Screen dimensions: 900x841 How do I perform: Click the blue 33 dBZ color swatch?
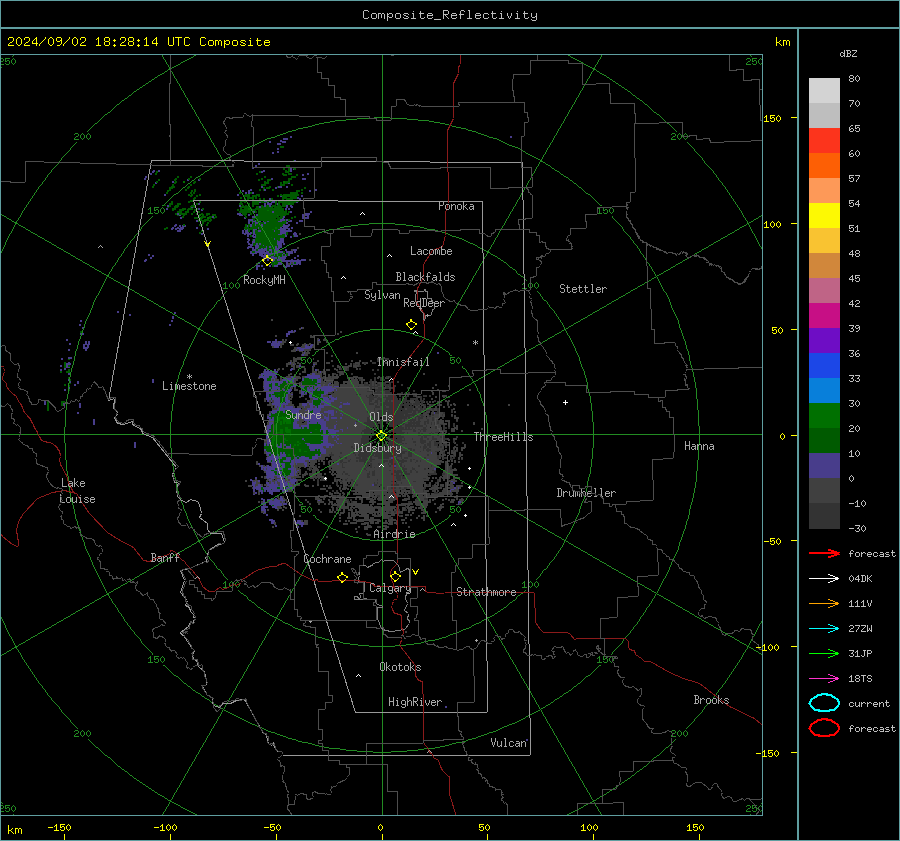point(824,365)
